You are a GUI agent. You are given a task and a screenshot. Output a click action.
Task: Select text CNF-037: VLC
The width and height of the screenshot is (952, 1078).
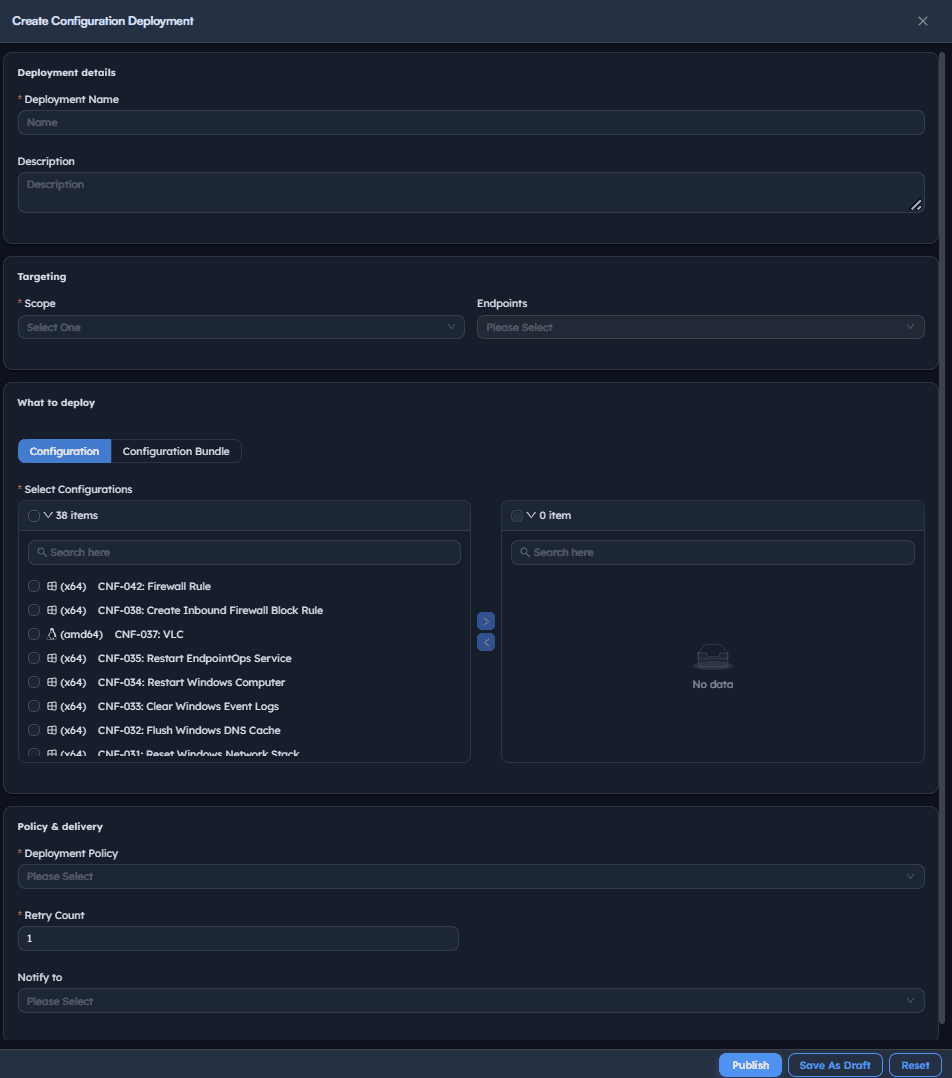coord(149,635)
